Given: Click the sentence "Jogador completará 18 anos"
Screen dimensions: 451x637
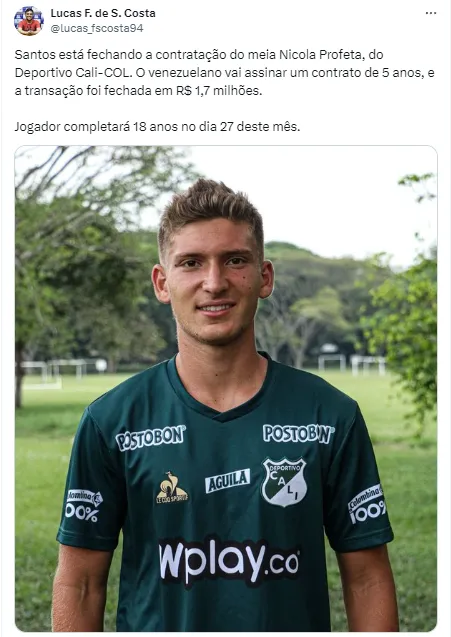Looking at the screenshot, I should tap(157, 127).
